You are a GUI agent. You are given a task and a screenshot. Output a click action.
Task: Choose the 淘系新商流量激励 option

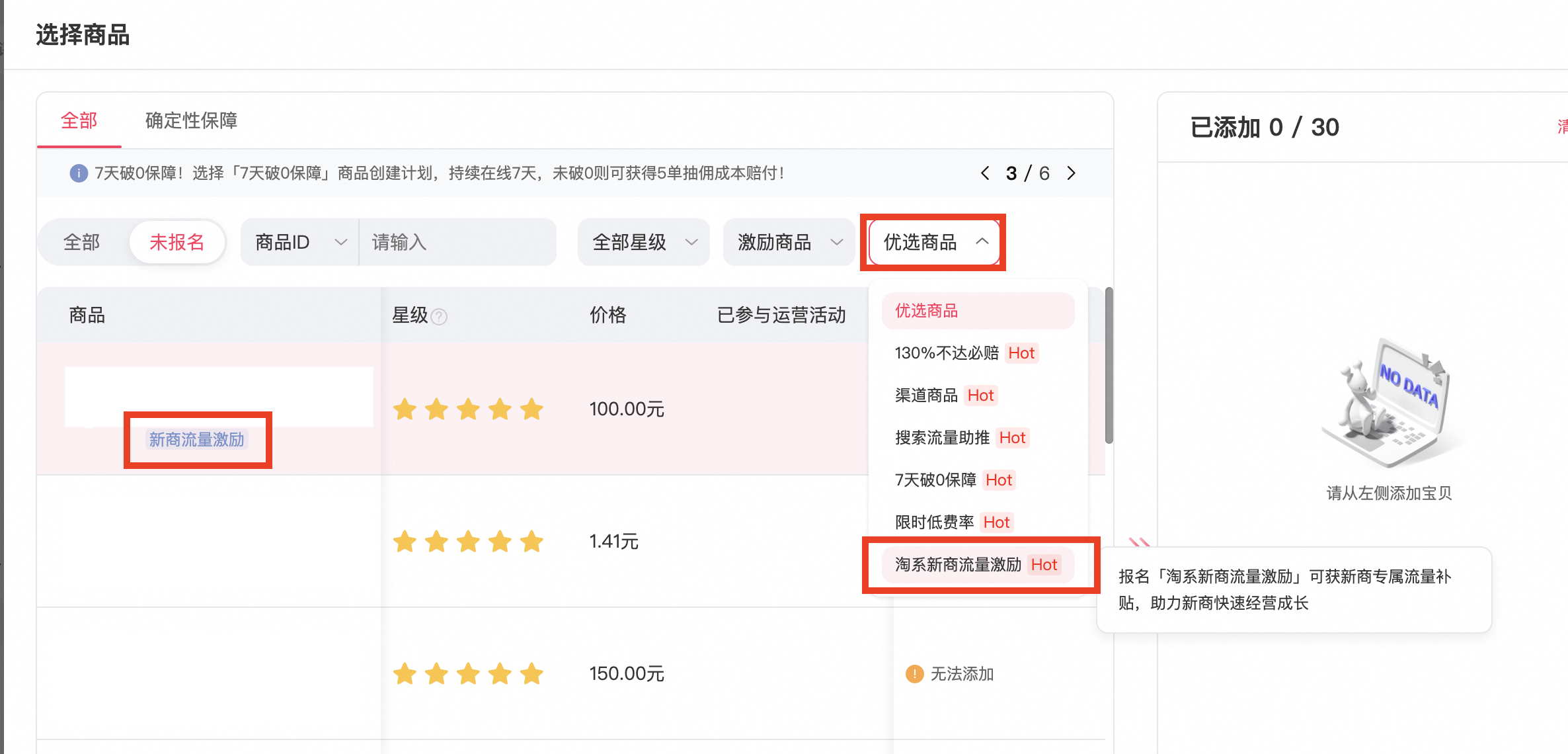pyautogui.click(x=978, y=565)
